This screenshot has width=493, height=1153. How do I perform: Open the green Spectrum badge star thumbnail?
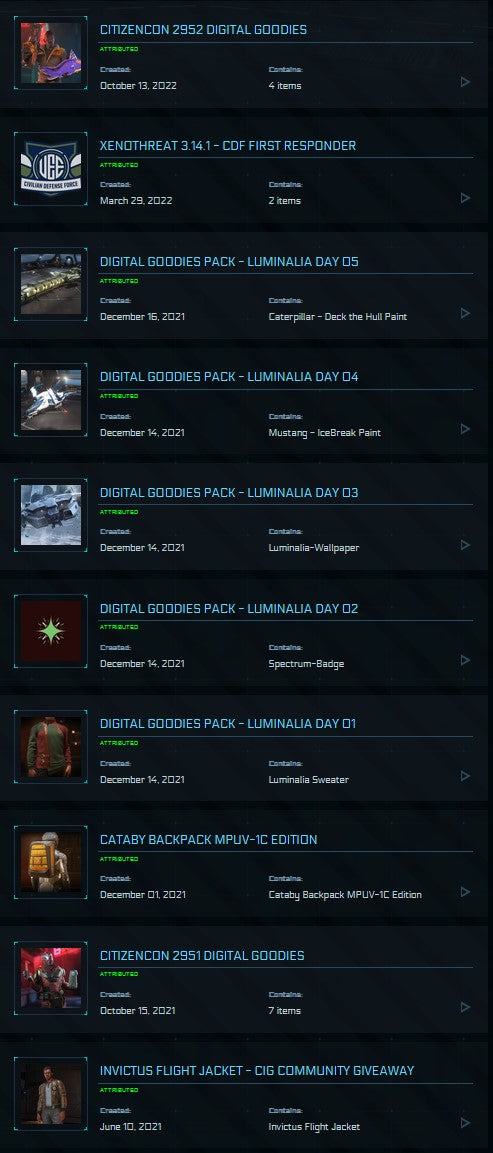pos(51,631)
